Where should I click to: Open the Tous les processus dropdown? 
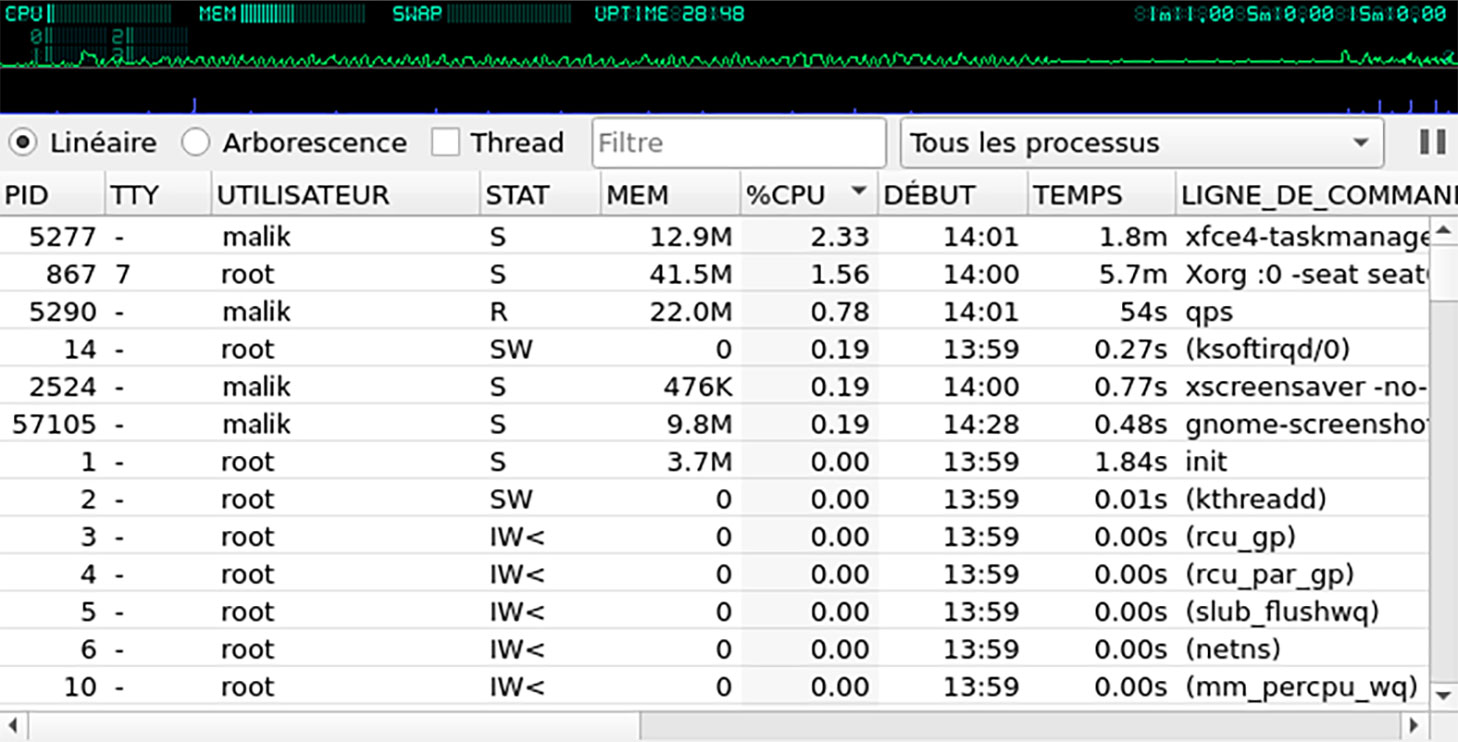[x=1142, y=143]
